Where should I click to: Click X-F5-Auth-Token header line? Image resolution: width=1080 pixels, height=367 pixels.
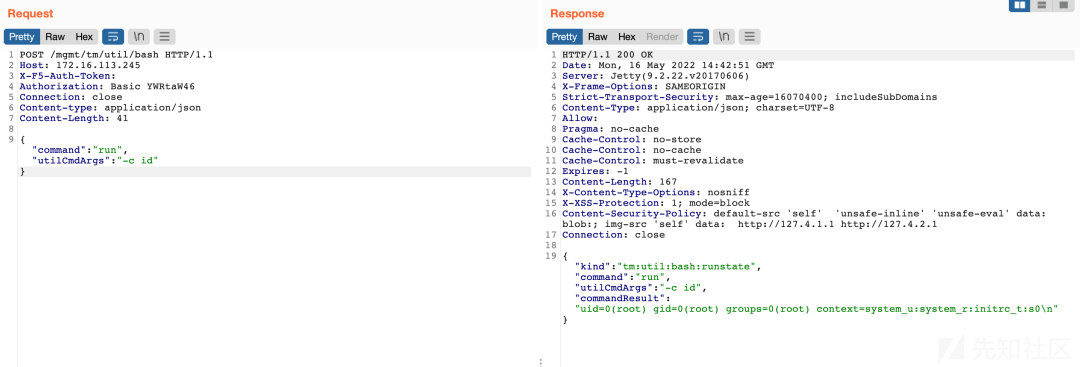[x=68, y=76]
